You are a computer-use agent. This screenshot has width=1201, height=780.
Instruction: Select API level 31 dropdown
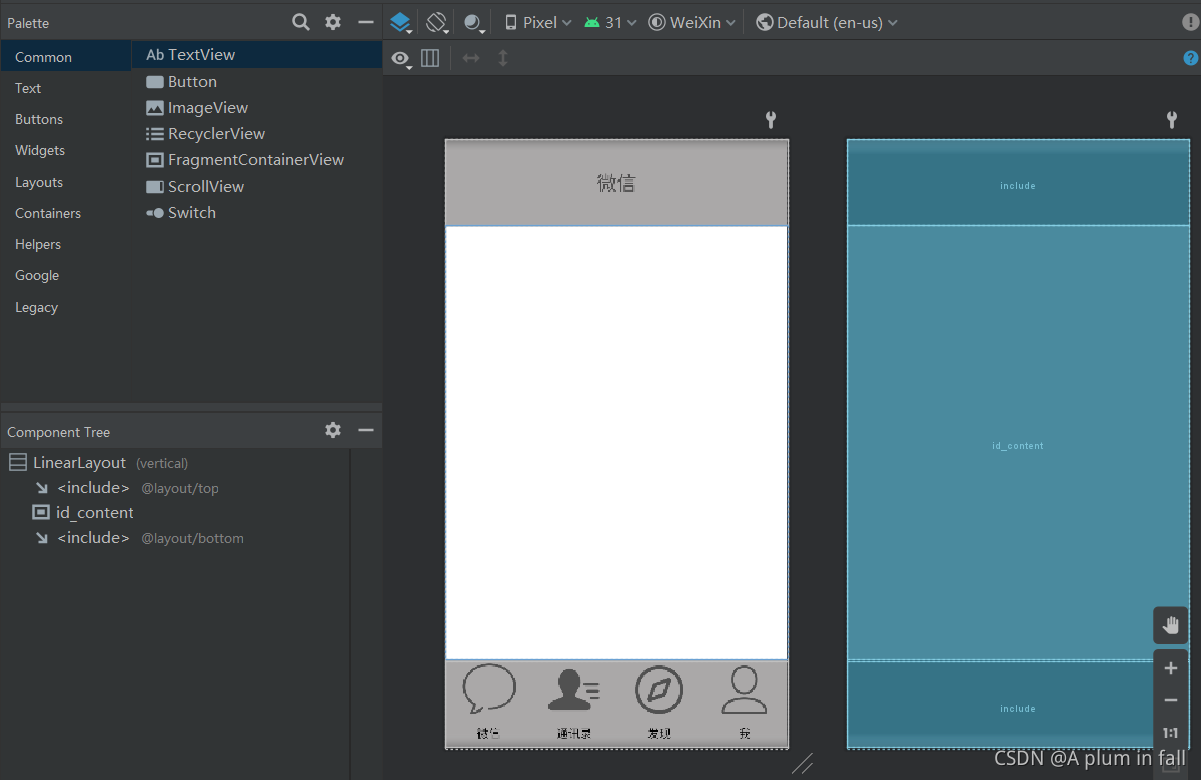point(610,22)
